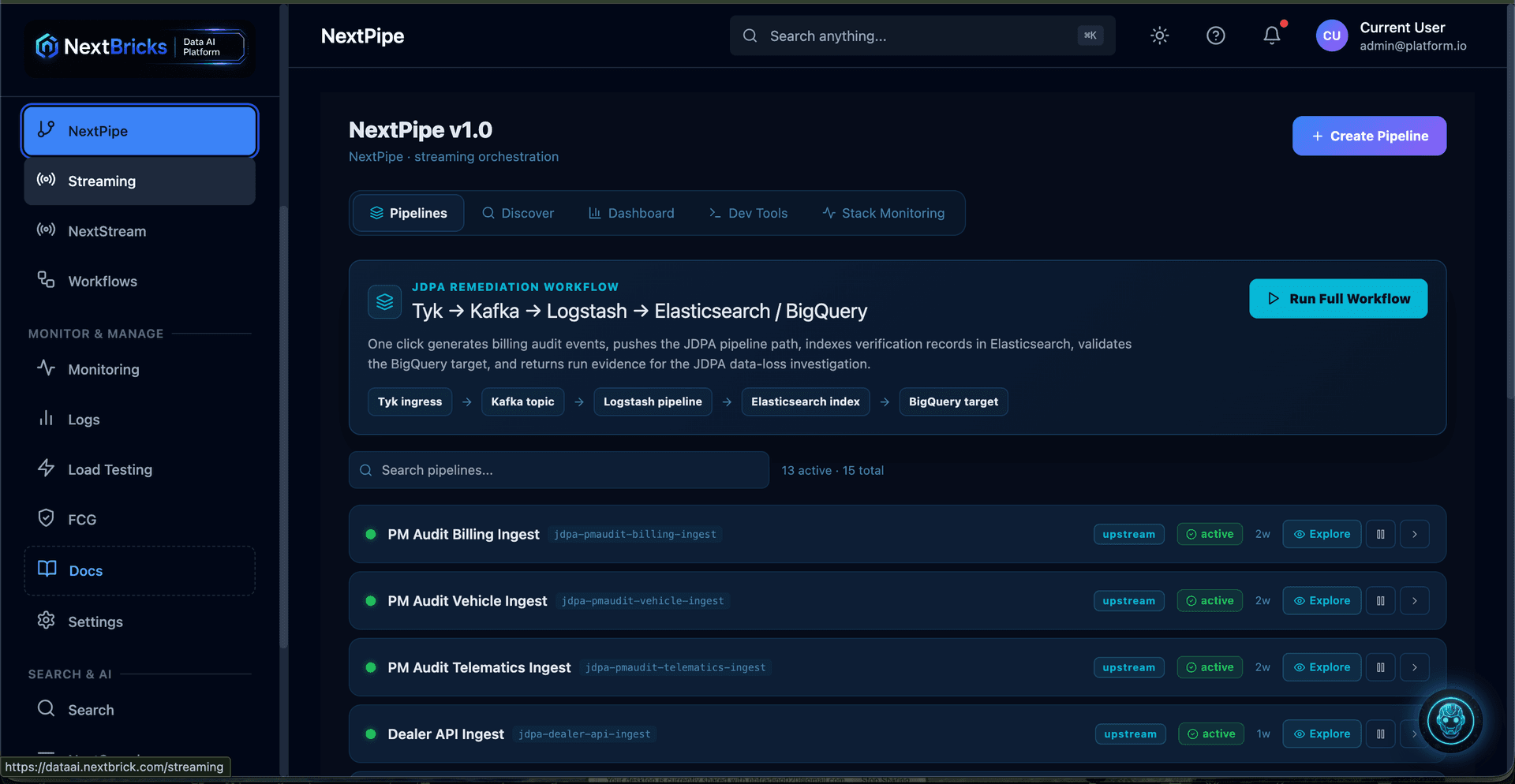
Task: Go to Workflows in sidebar
Action: point(140,281)
